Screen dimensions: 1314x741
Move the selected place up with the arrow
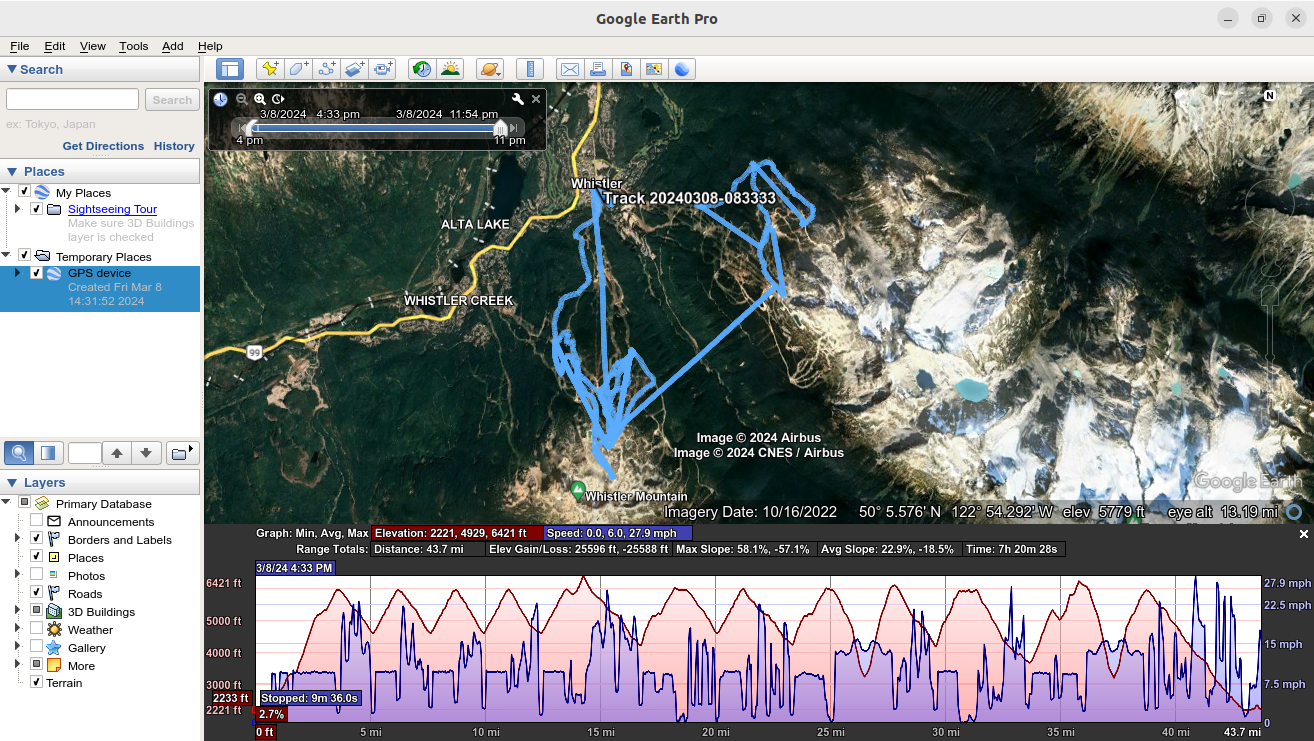click(x=117, y=453)
